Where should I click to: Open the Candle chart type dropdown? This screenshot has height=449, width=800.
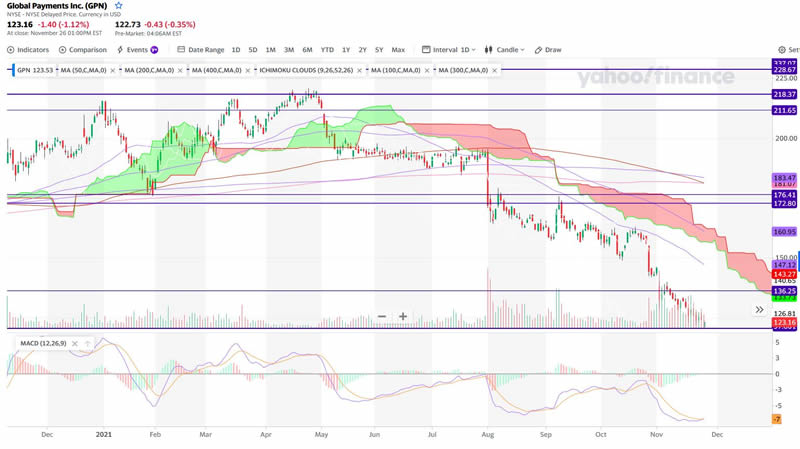504,49
